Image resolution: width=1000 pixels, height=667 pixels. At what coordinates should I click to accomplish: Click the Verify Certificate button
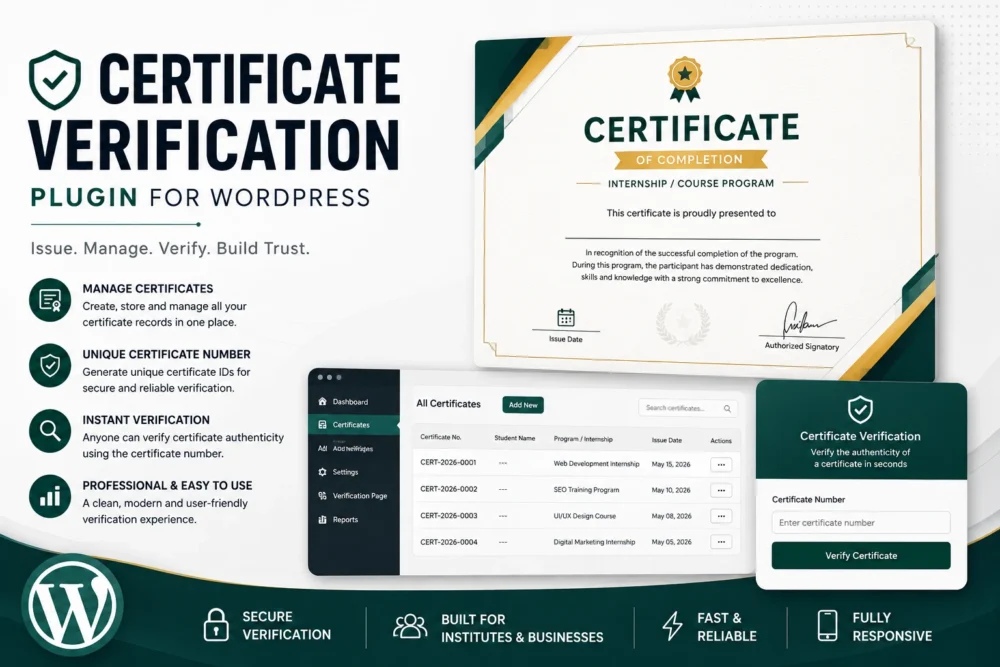[x=861, y=555]
